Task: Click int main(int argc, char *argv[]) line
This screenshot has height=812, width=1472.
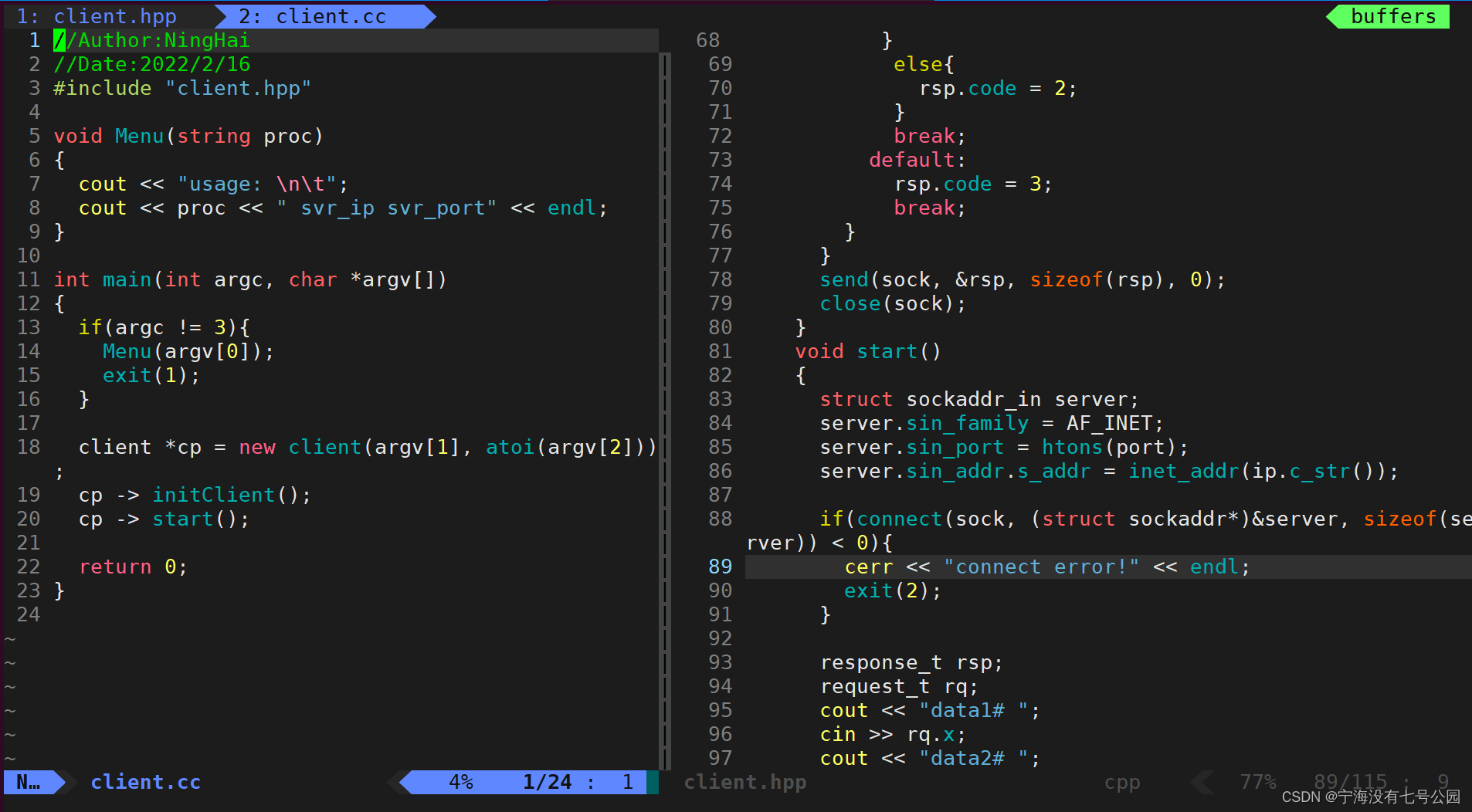Action: 250,279
